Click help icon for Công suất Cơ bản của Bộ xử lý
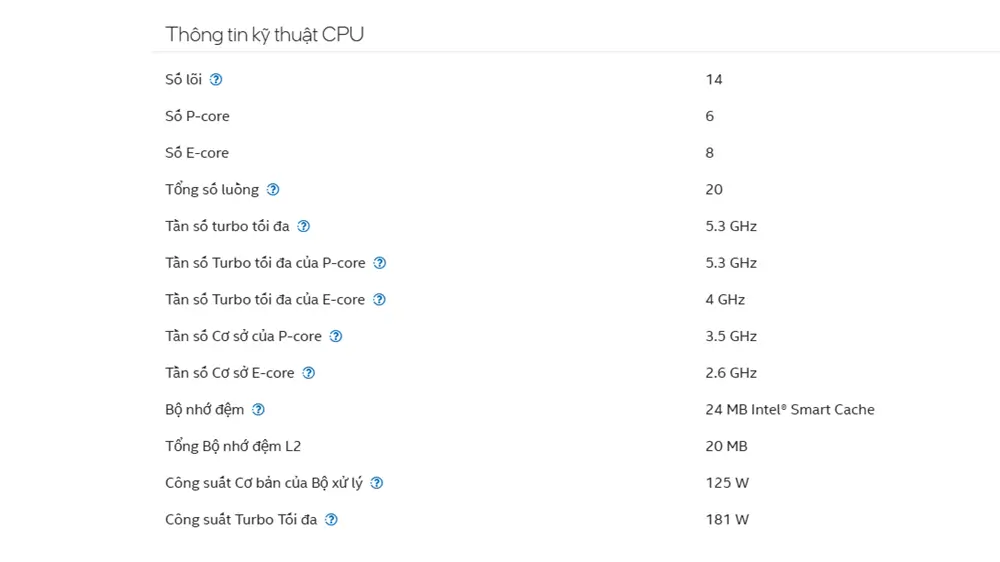 tap(377, 483)
